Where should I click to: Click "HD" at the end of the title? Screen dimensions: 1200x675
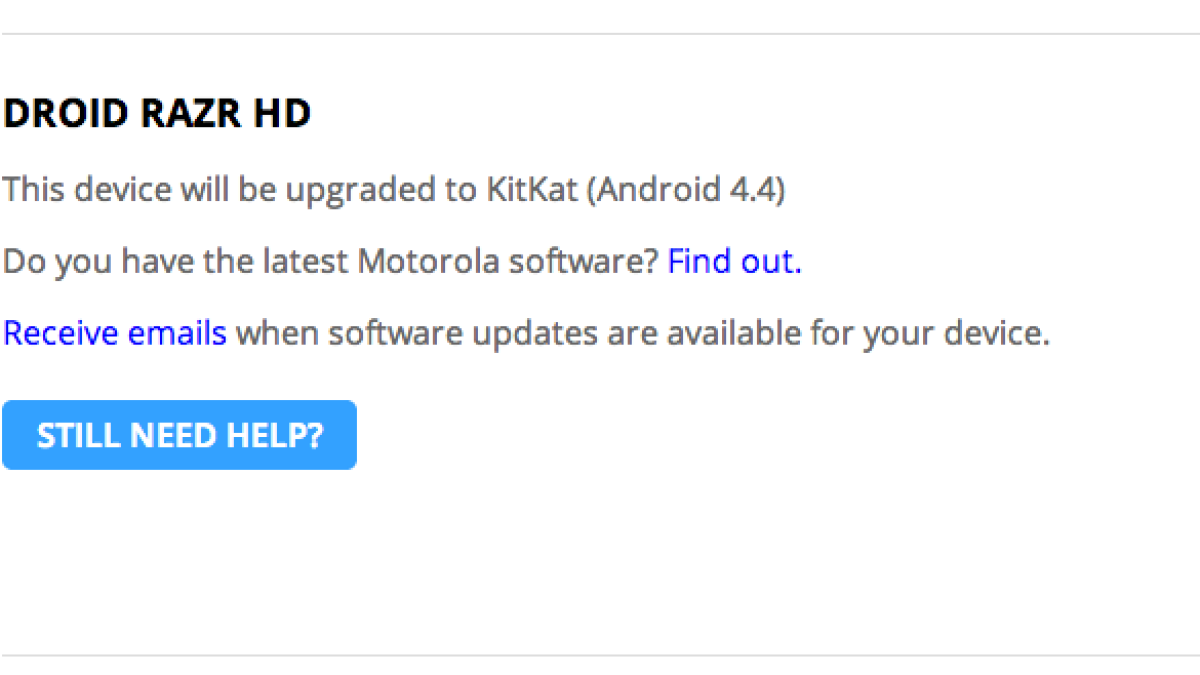click(287, 114)
